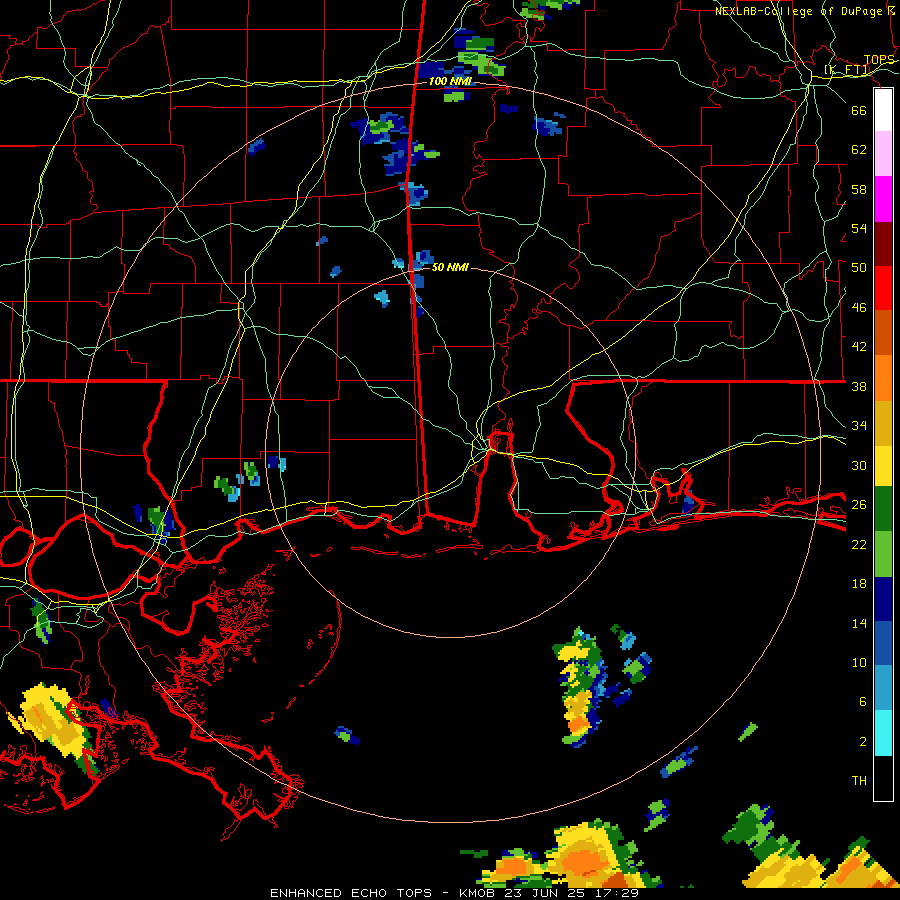This screenshot has height=900, width=900.
Task: Click the "38" legend value
Action: 859,387
